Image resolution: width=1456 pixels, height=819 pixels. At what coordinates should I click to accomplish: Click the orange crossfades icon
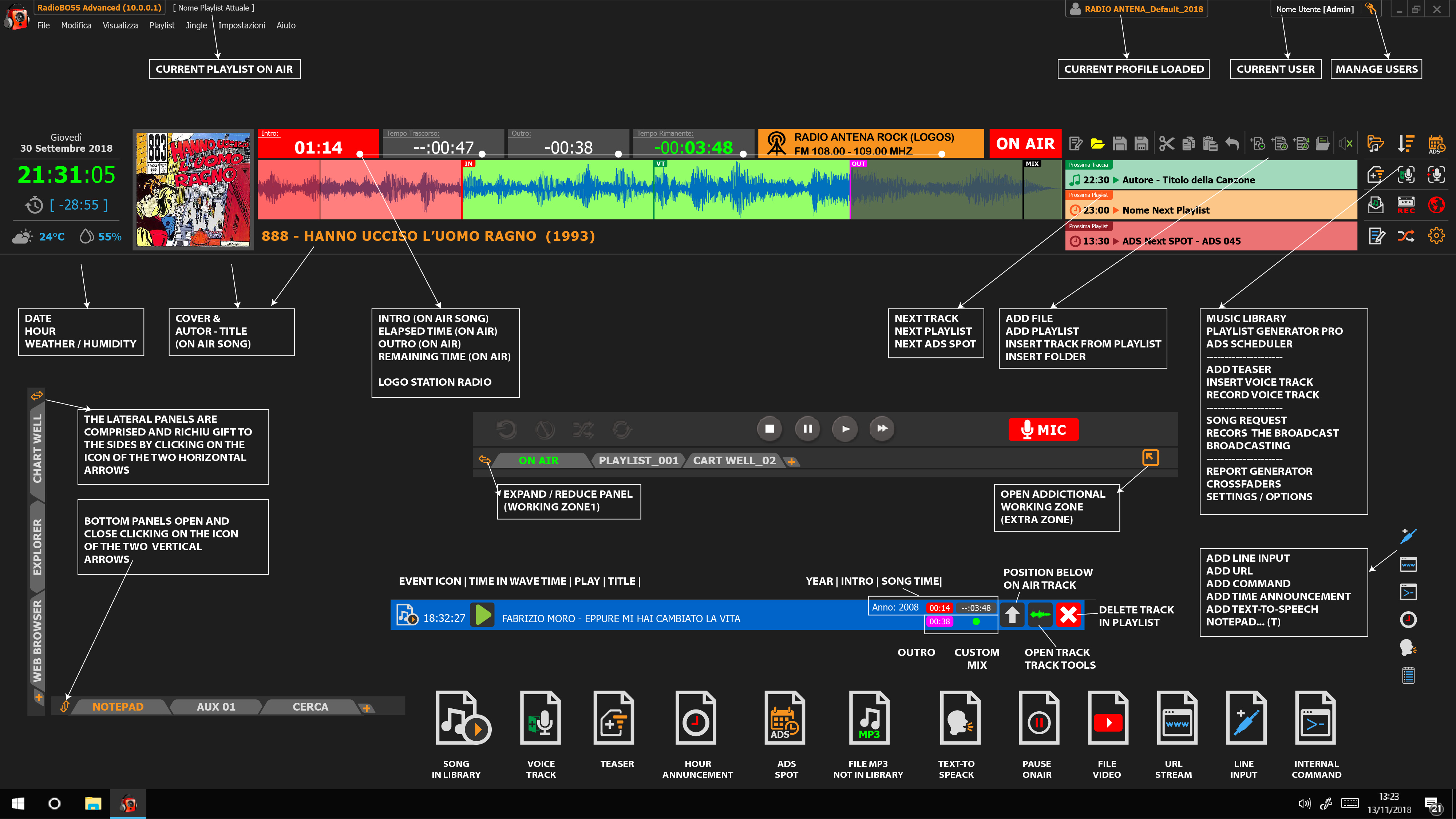(1406, 235)
